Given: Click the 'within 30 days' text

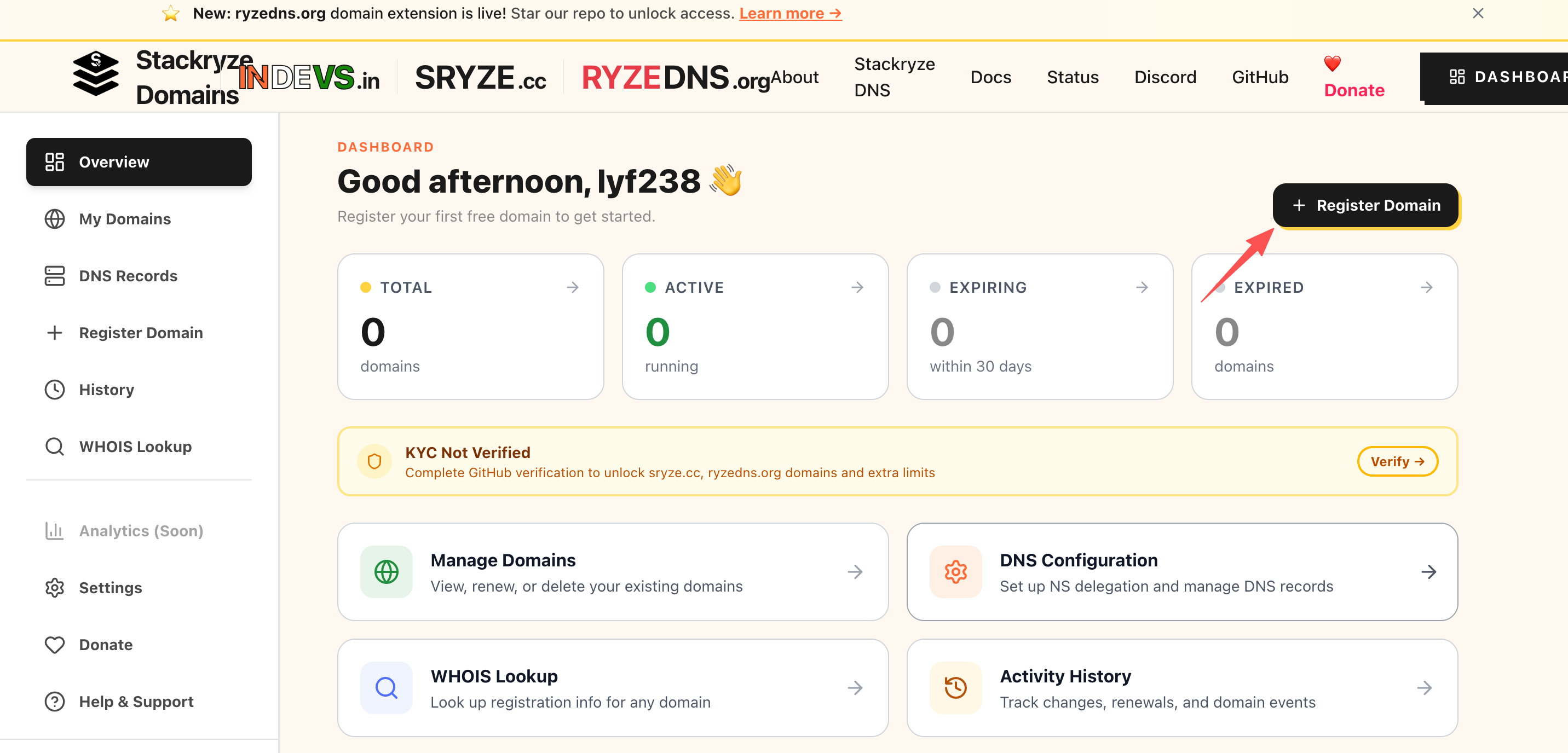Looking at the screenshot, I should point(981,366).
